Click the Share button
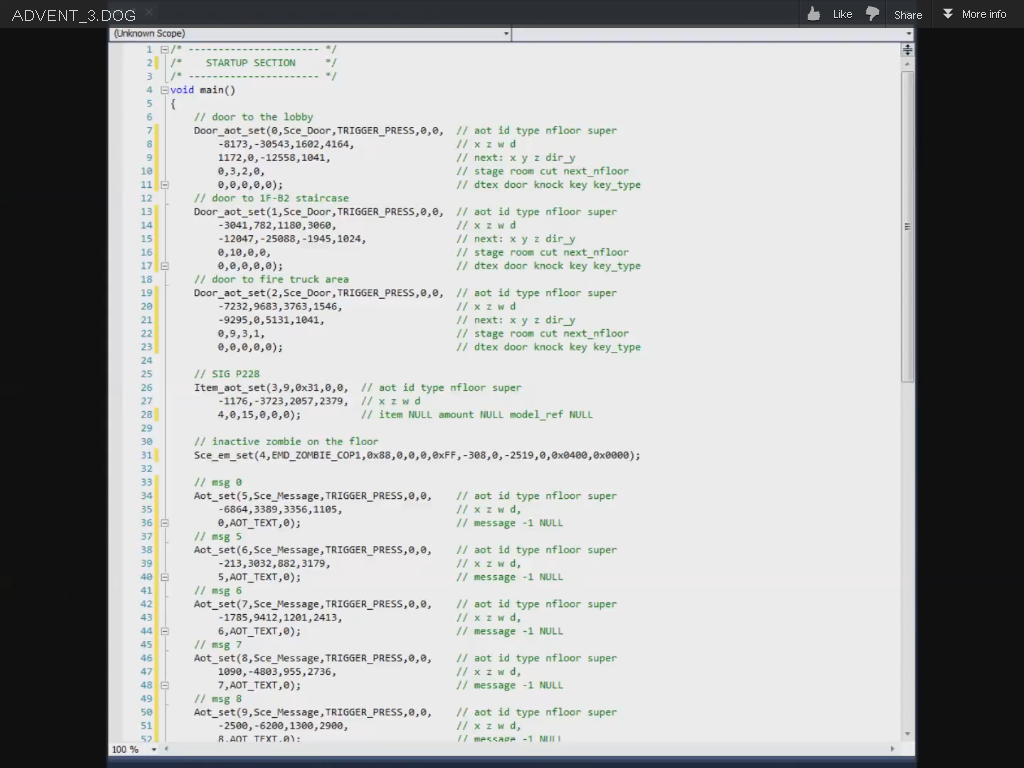This screenshot has height=768, width=1024. point(908,14)
